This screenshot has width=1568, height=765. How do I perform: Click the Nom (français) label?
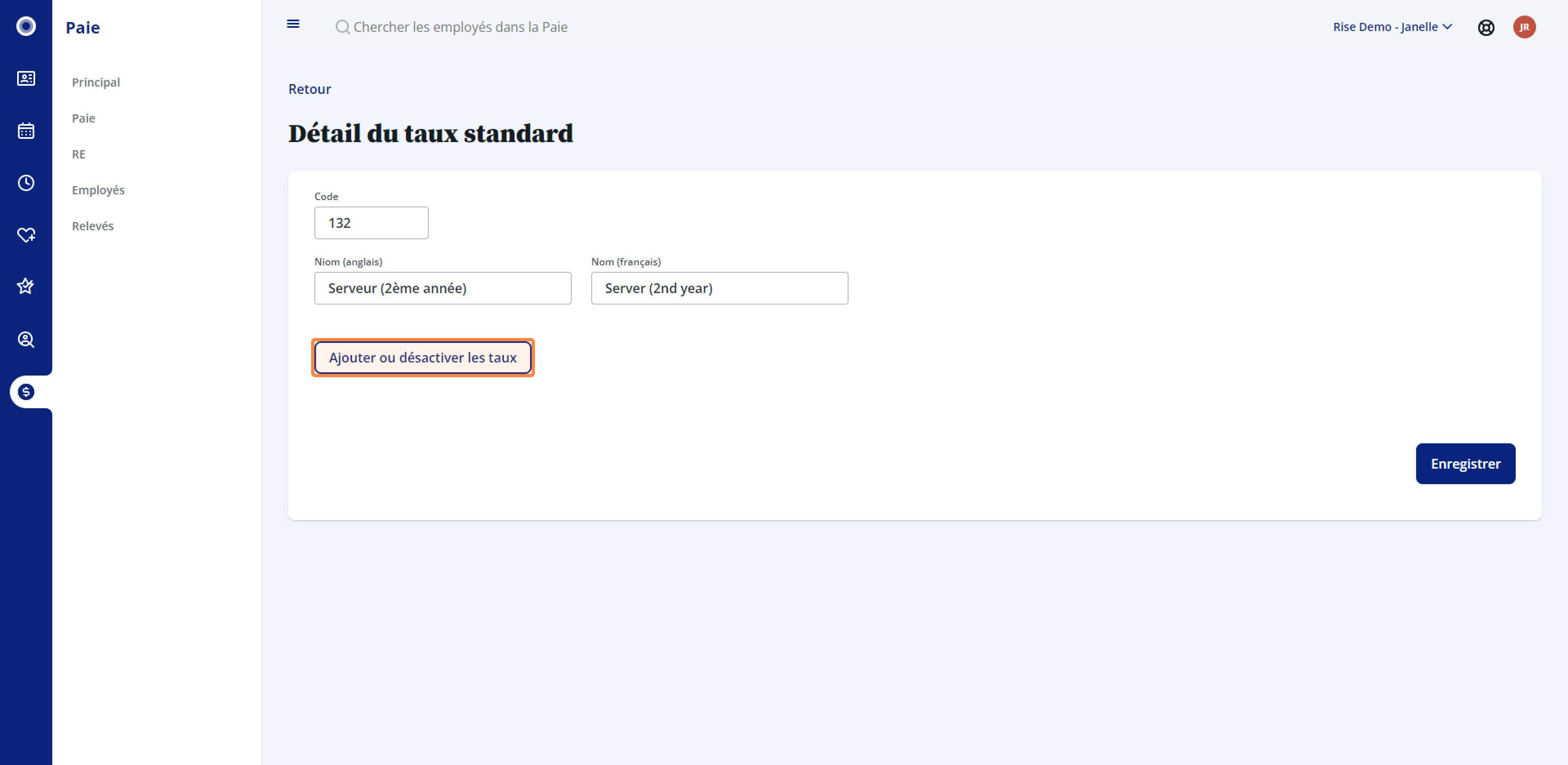[x=626, y=262]
